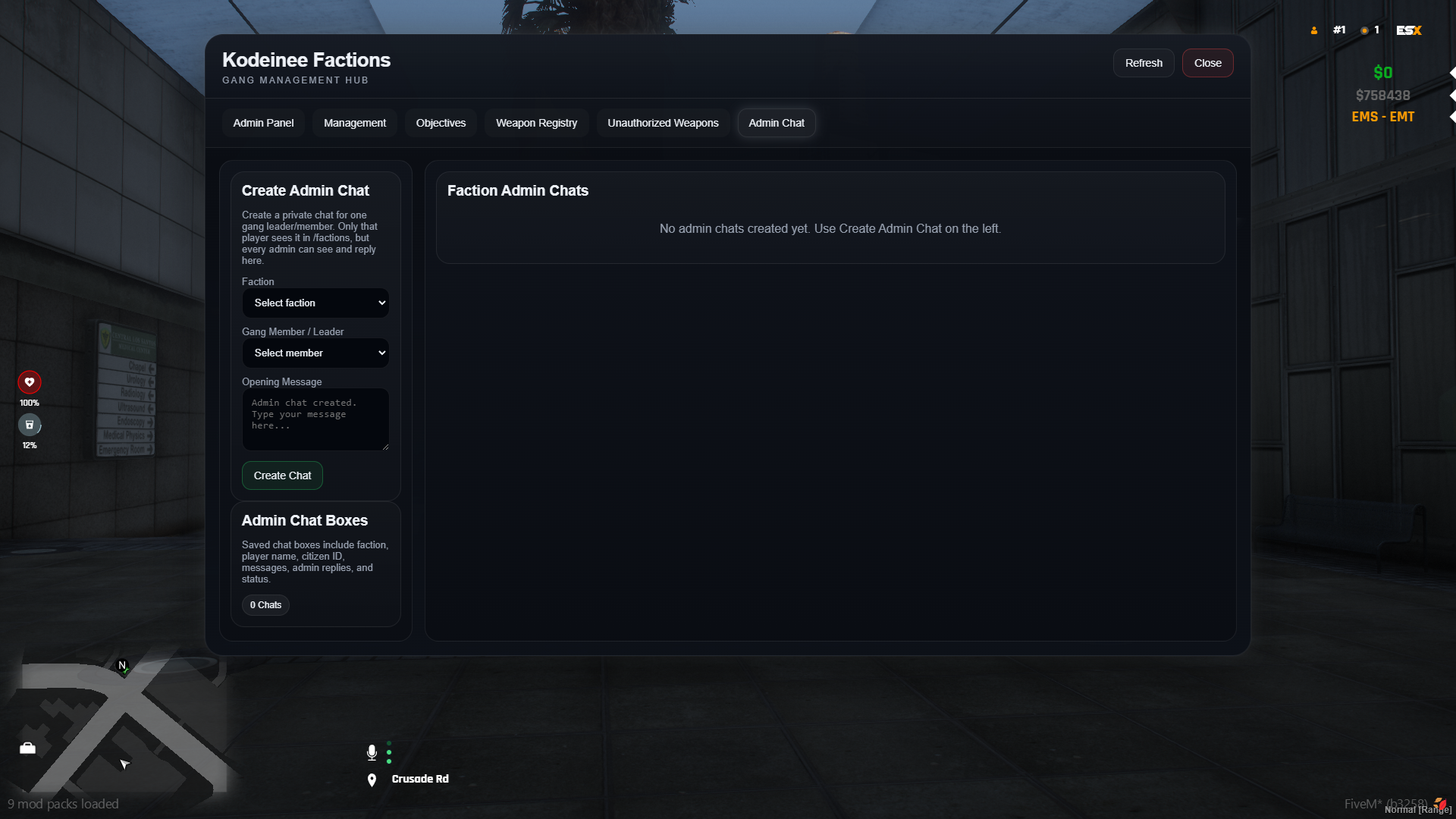Click the Kodeinee Factions title
The image size is (1456, 819).
pos(306,60)
